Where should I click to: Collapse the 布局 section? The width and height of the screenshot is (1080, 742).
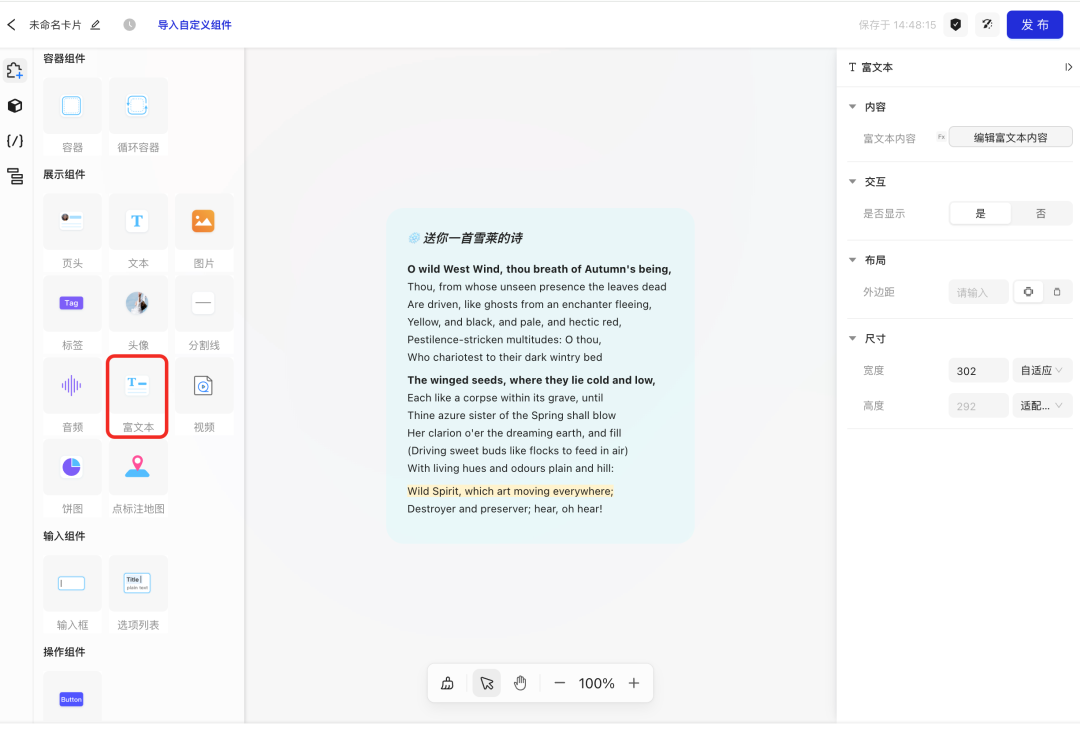point(853,260)
